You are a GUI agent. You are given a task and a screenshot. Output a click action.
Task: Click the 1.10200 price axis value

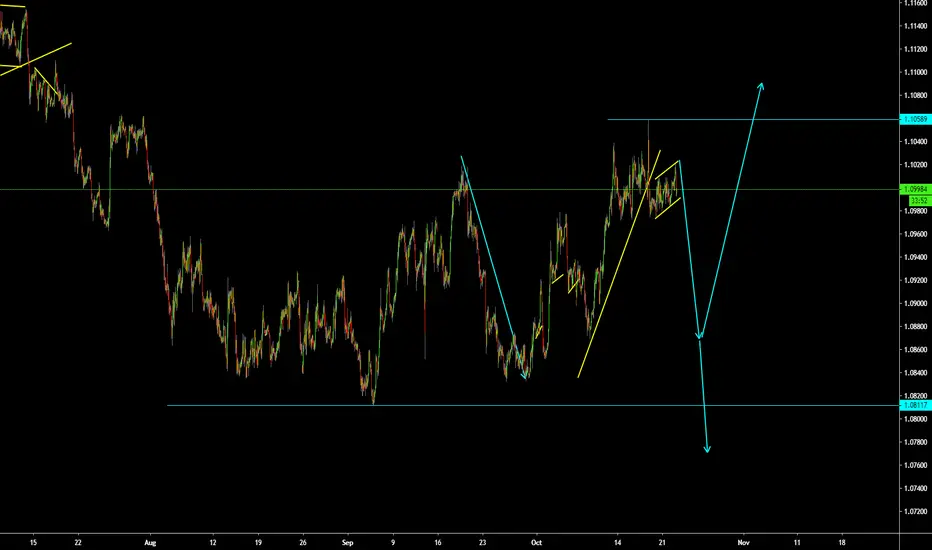click(915, 165)
